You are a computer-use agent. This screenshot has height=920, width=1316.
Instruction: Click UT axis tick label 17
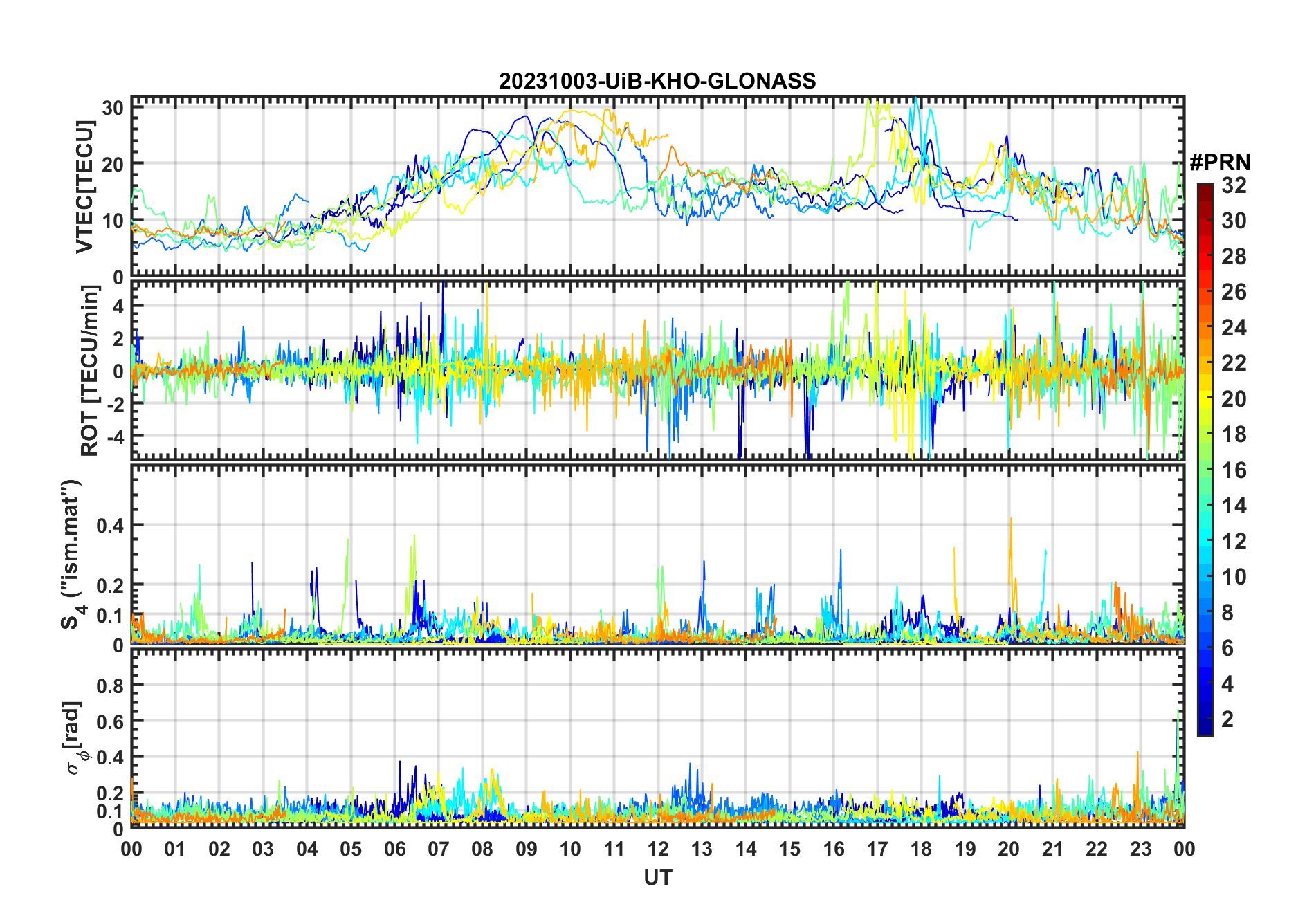tap(877, 848)
